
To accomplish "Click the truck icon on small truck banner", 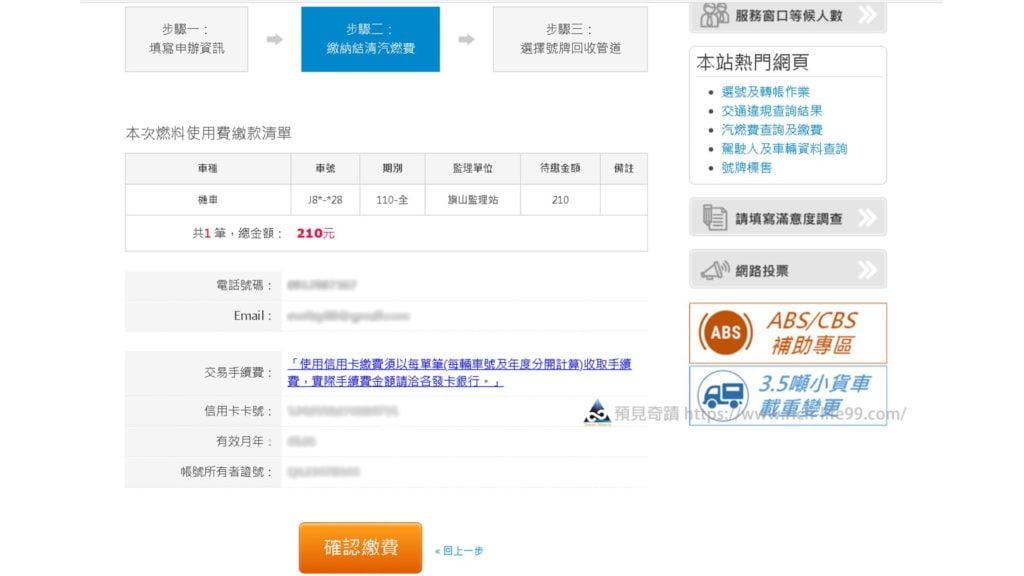I will [723, 395].
